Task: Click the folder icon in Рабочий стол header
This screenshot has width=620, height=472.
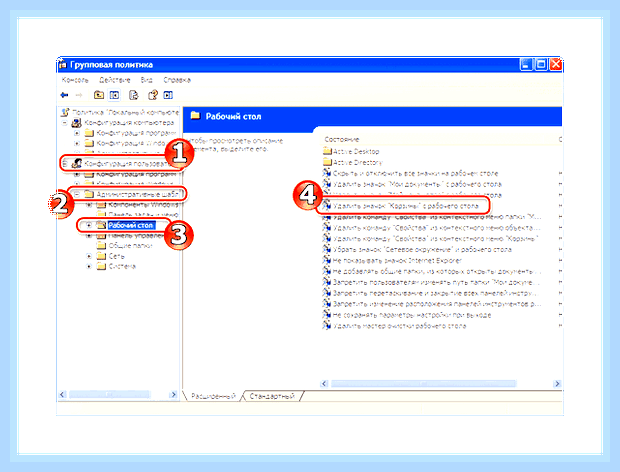Action: pyautogui.click(x=195, y=116)
